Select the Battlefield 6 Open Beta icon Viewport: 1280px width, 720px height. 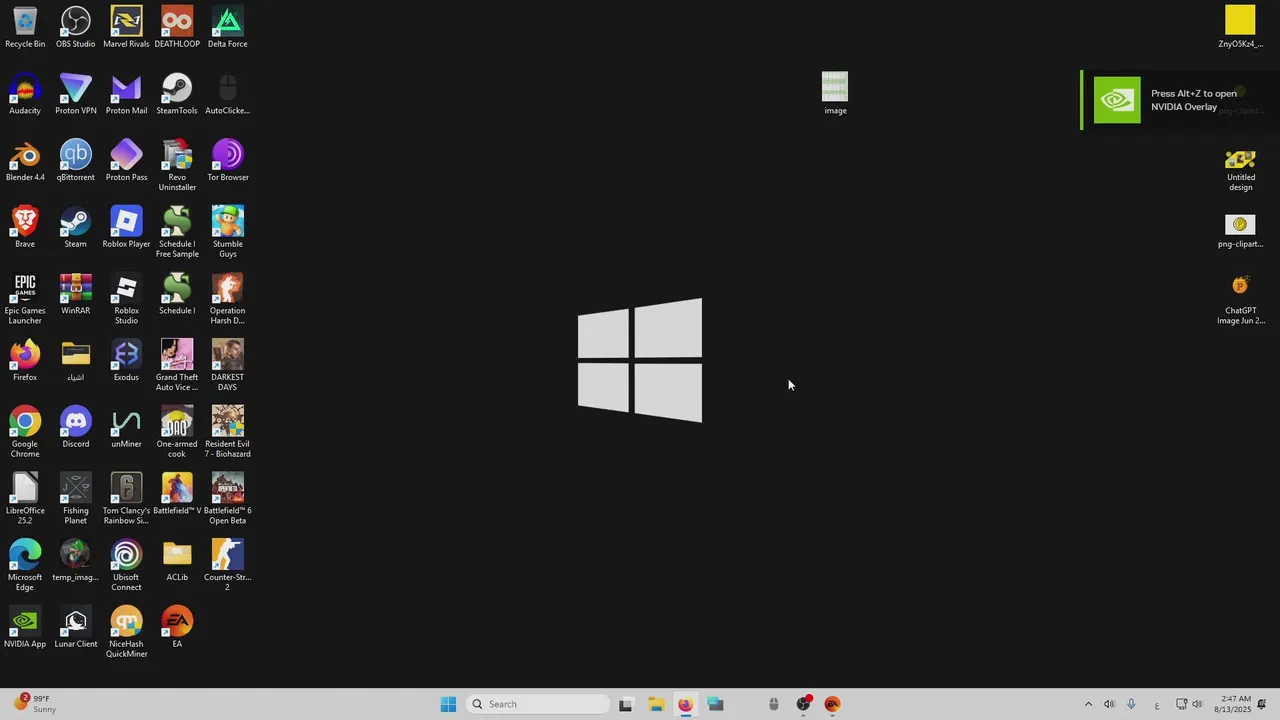tap(228, 499)
